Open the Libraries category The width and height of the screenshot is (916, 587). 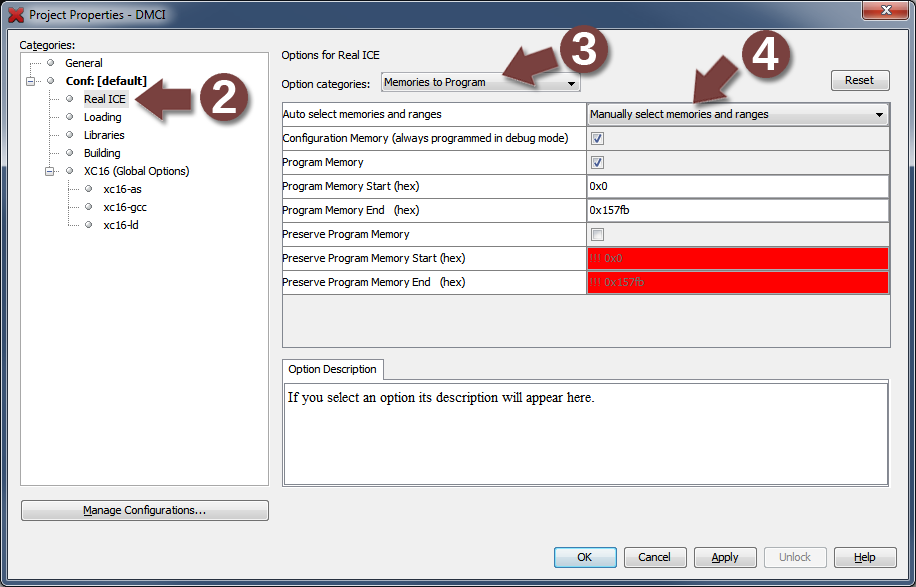[x=104, y=135]
